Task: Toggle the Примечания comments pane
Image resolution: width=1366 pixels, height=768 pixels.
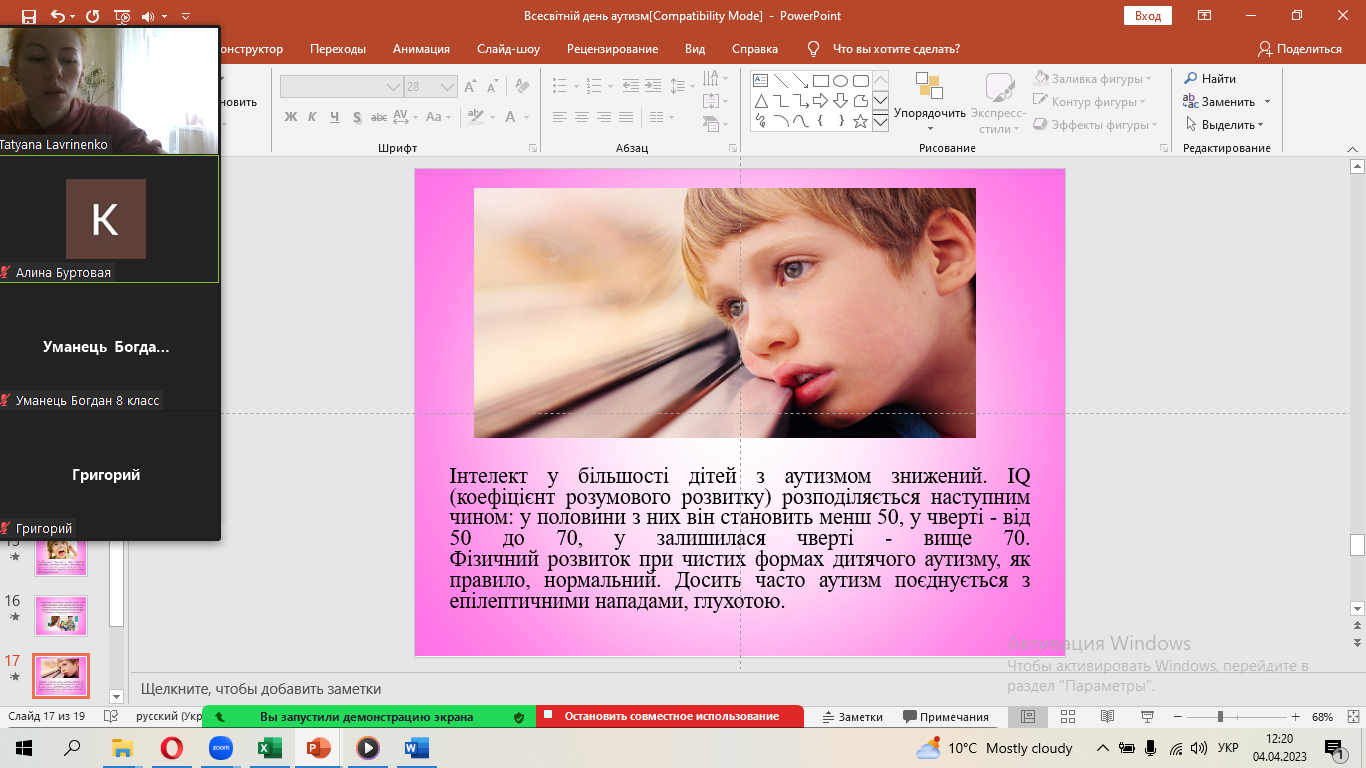Action: [x=946, y=717]
